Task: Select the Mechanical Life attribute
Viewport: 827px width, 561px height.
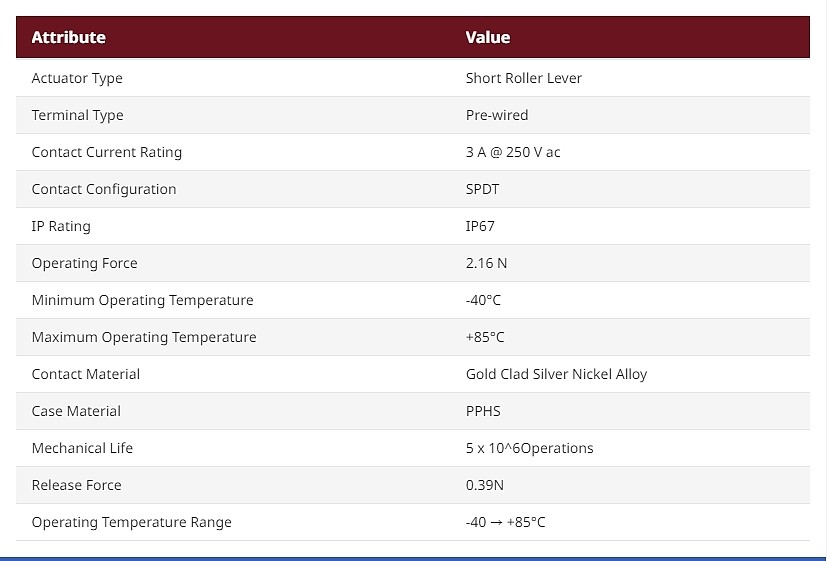Action: [x=82, y=448]
